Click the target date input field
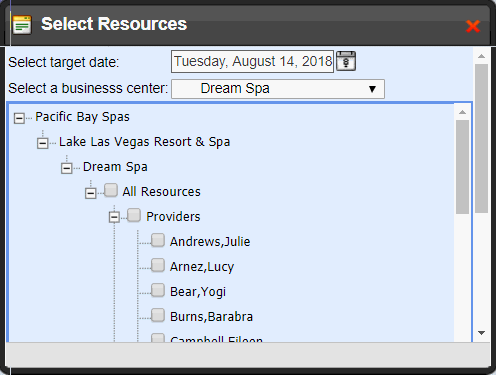The image size is (496, 375). tap(252, 61)
